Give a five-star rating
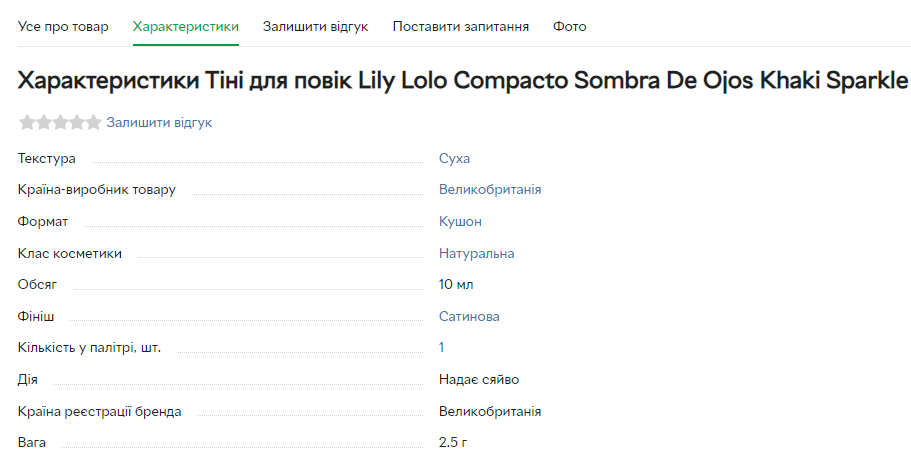Screen dimensions: 911x461 click(93, 123)
